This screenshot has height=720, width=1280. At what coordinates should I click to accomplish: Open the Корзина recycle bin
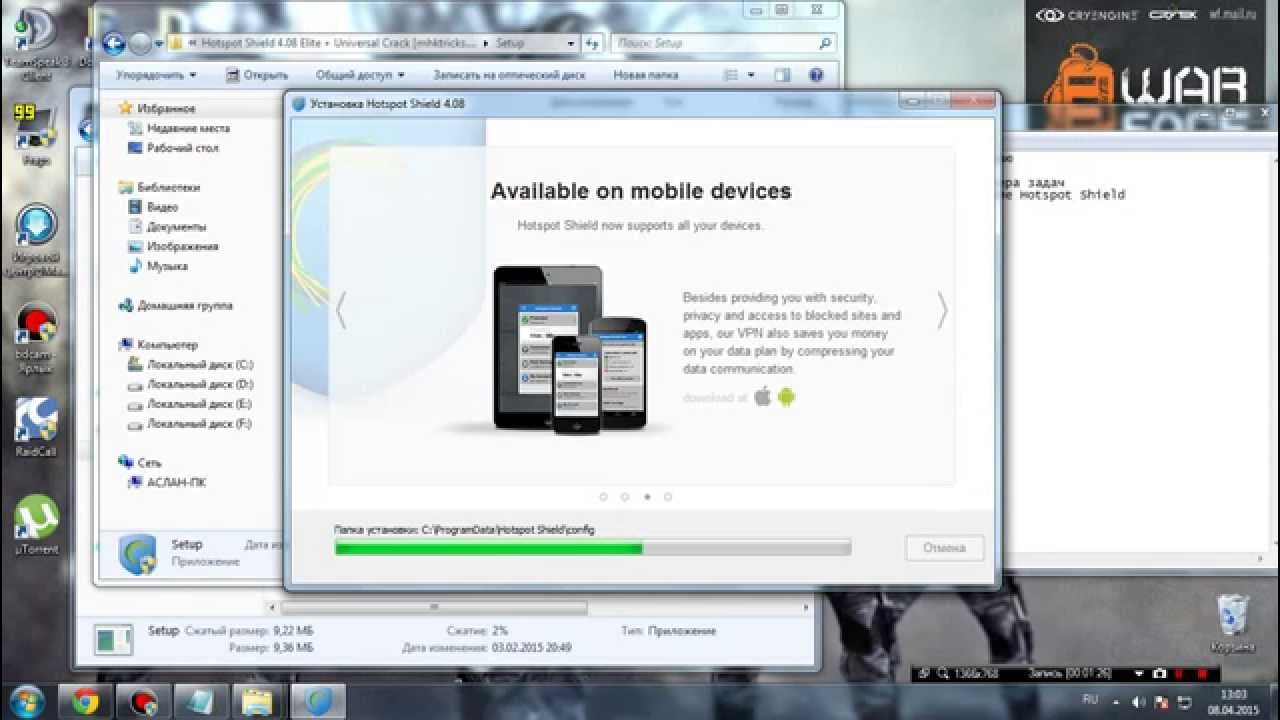coord(1233,625)
